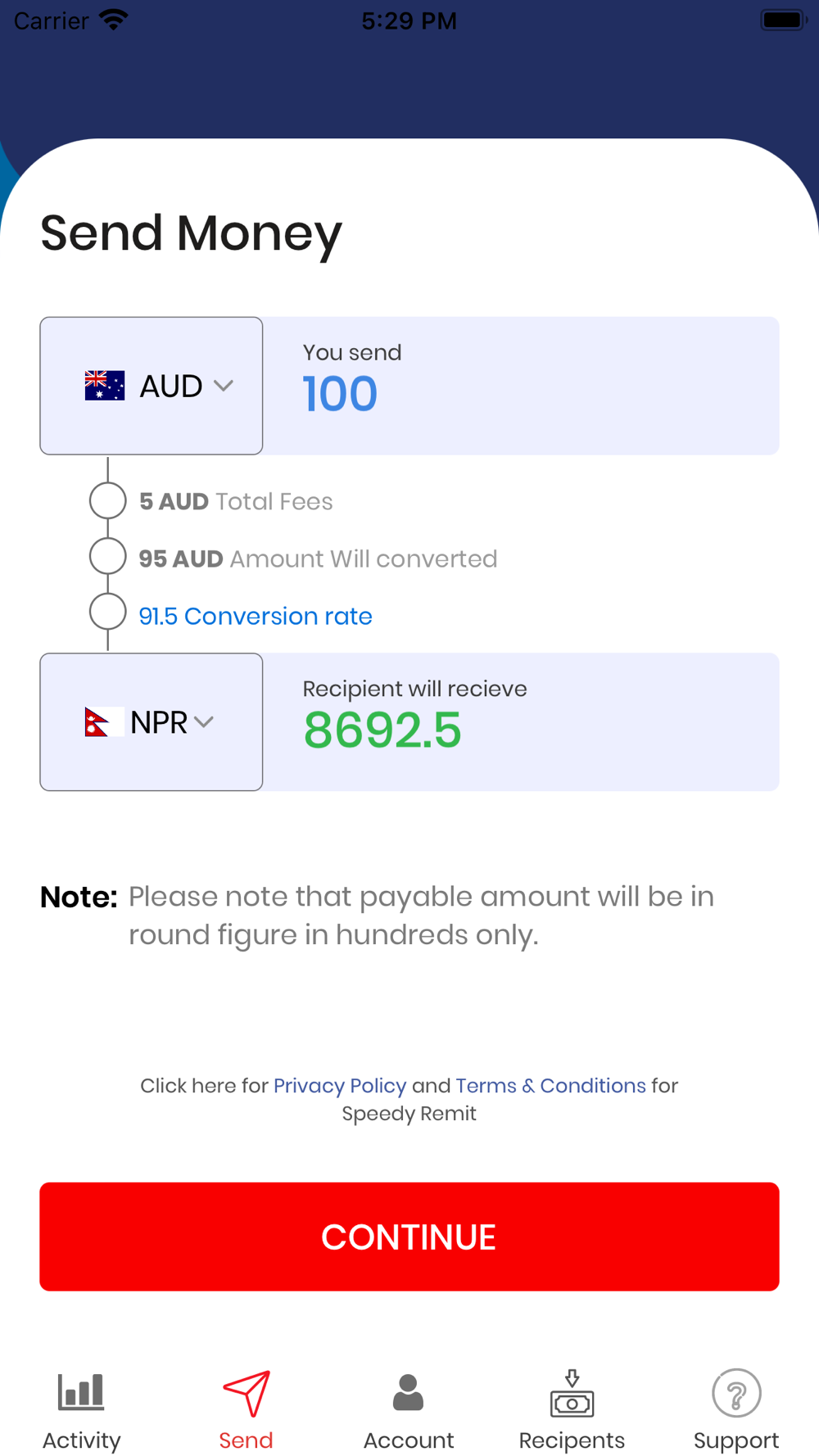Select the Amount Will converted circle
Viewport: 819px width, 1456px height.
pyautogui.click(x=107, y=557)
